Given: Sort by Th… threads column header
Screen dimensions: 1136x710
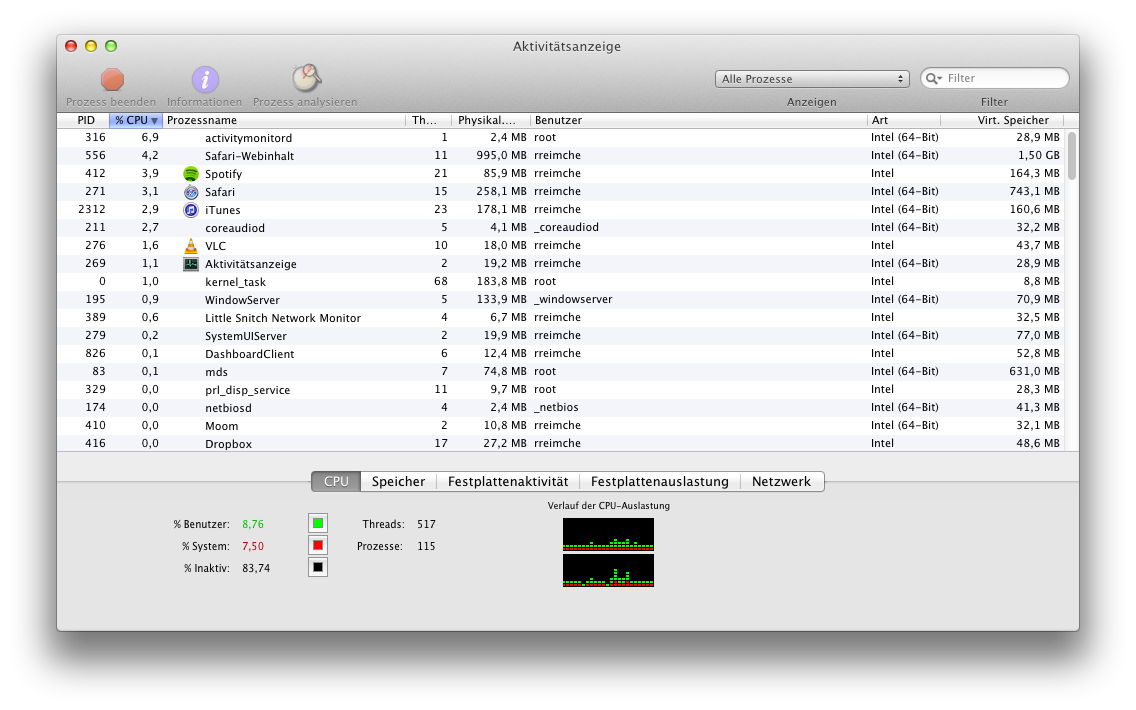Looking at the screenshot, I should point(428,120).
